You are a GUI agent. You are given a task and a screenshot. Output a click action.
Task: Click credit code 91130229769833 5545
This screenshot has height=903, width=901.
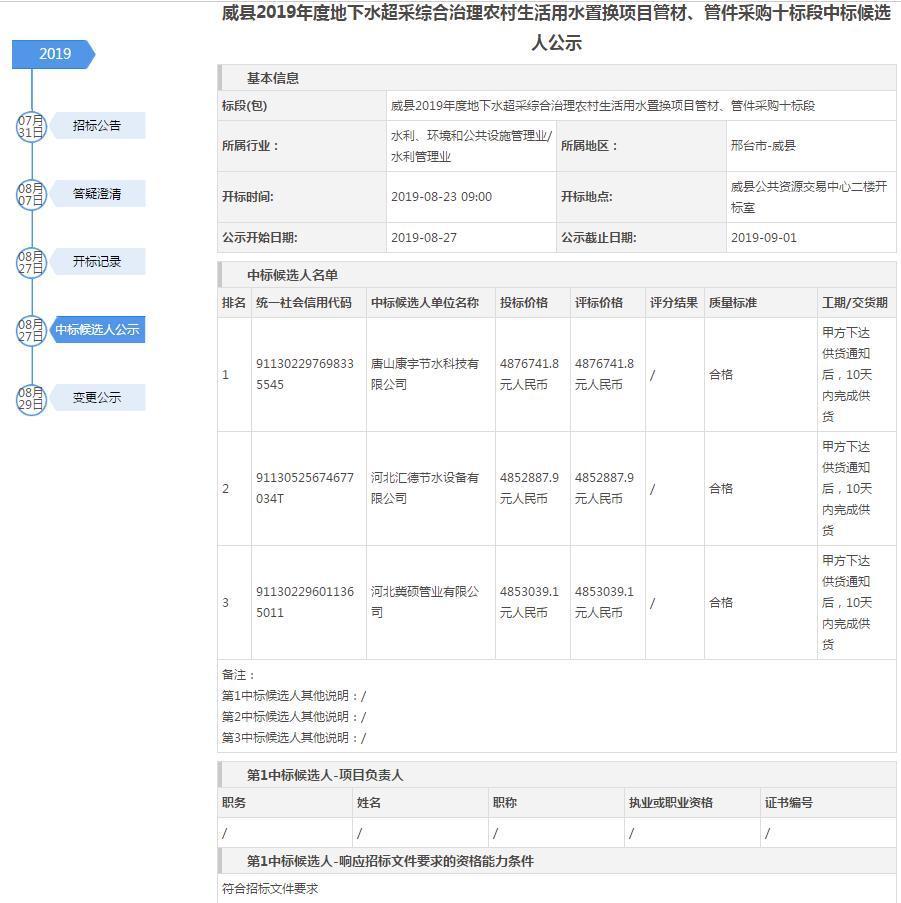point(304,374)
